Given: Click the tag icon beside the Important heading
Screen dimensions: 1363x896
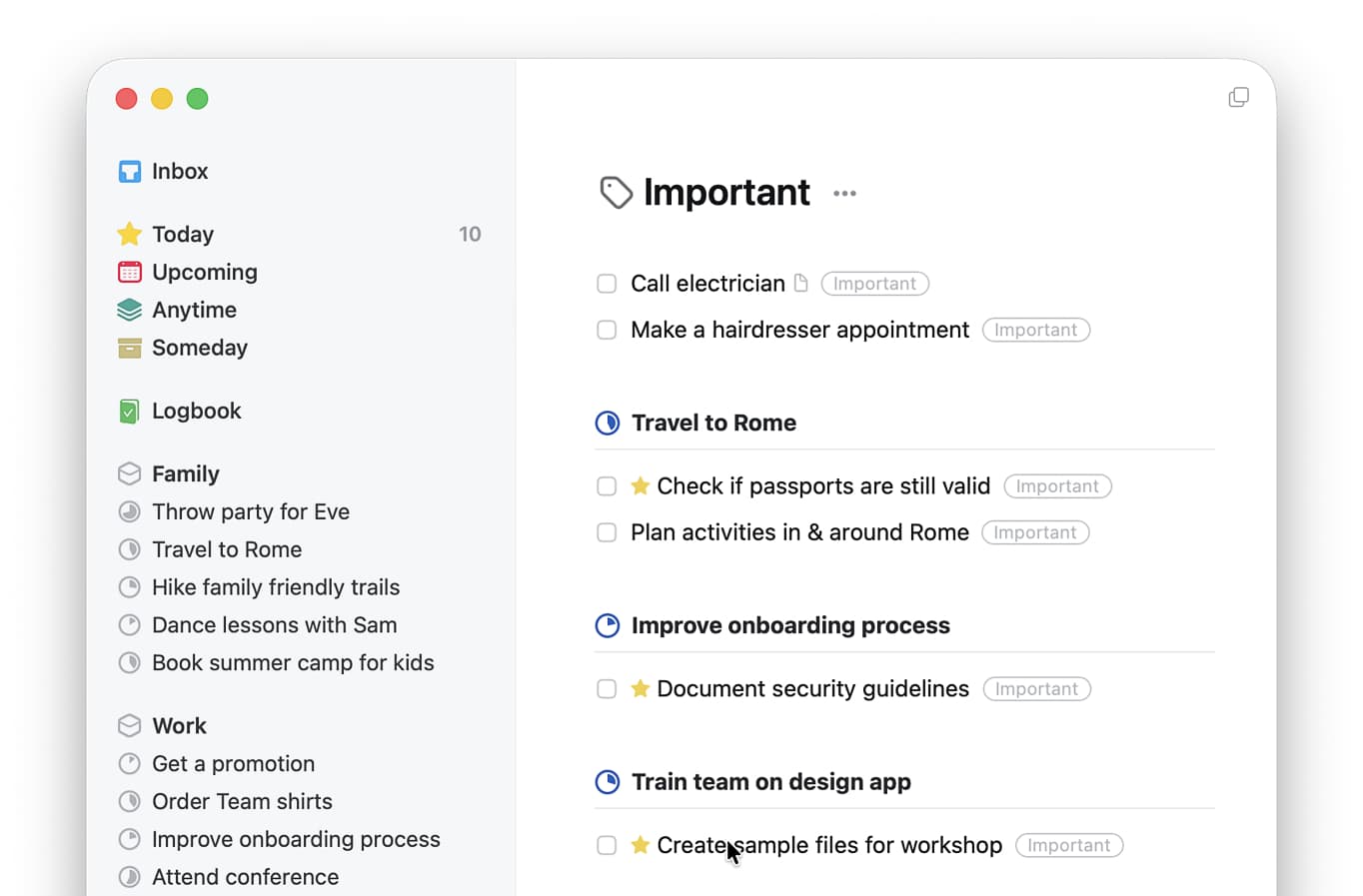Looking at the screenshot, I should tap(614, 192).
